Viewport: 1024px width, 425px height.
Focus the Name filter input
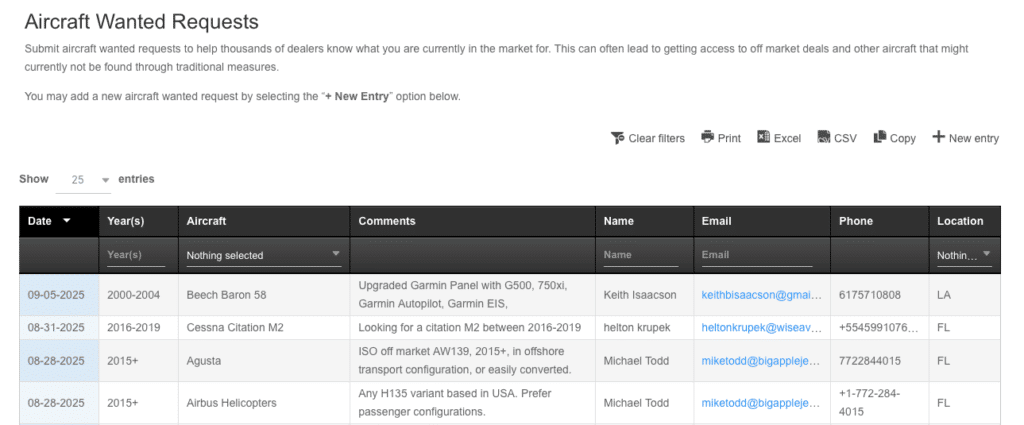640,255
